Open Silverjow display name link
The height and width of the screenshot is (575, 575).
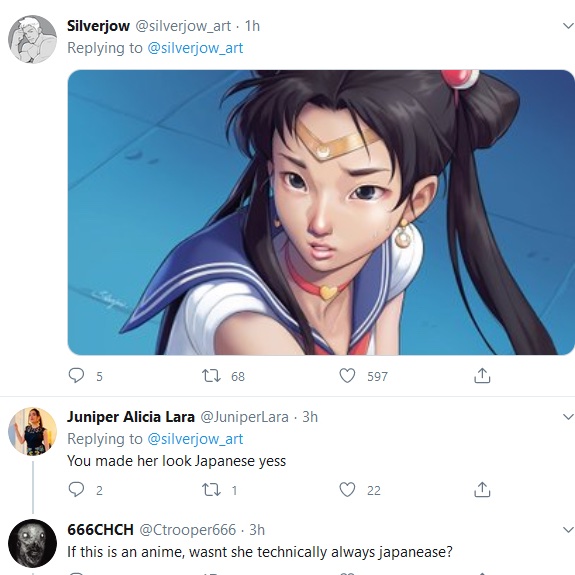coord(98,26)
